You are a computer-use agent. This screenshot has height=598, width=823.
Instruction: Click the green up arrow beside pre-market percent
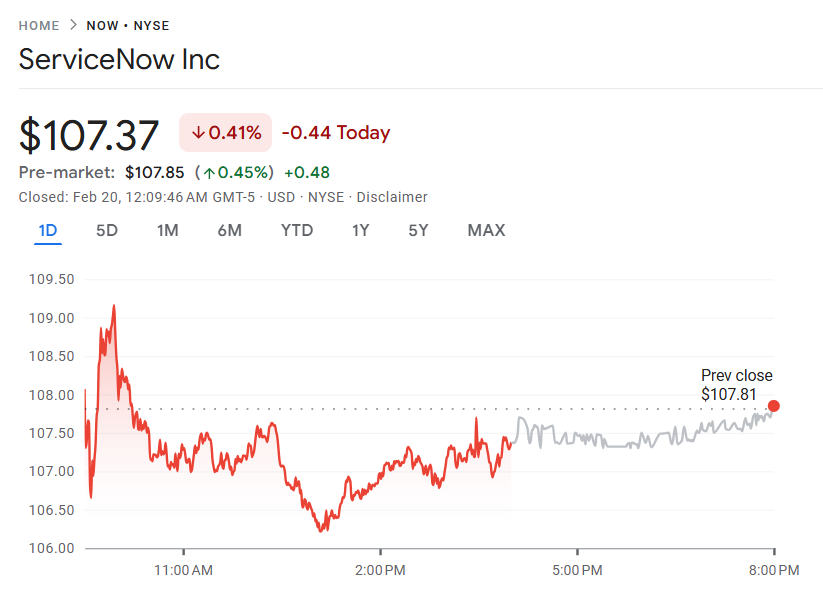pyautogui.click(x=209, y=172)
